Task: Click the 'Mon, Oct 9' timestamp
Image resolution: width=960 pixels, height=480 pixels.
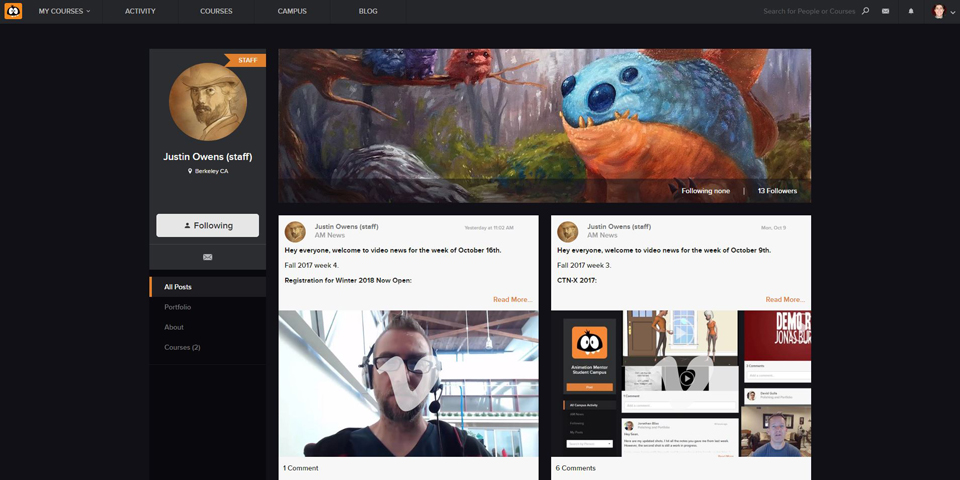Action: click(x=773, y=228)
